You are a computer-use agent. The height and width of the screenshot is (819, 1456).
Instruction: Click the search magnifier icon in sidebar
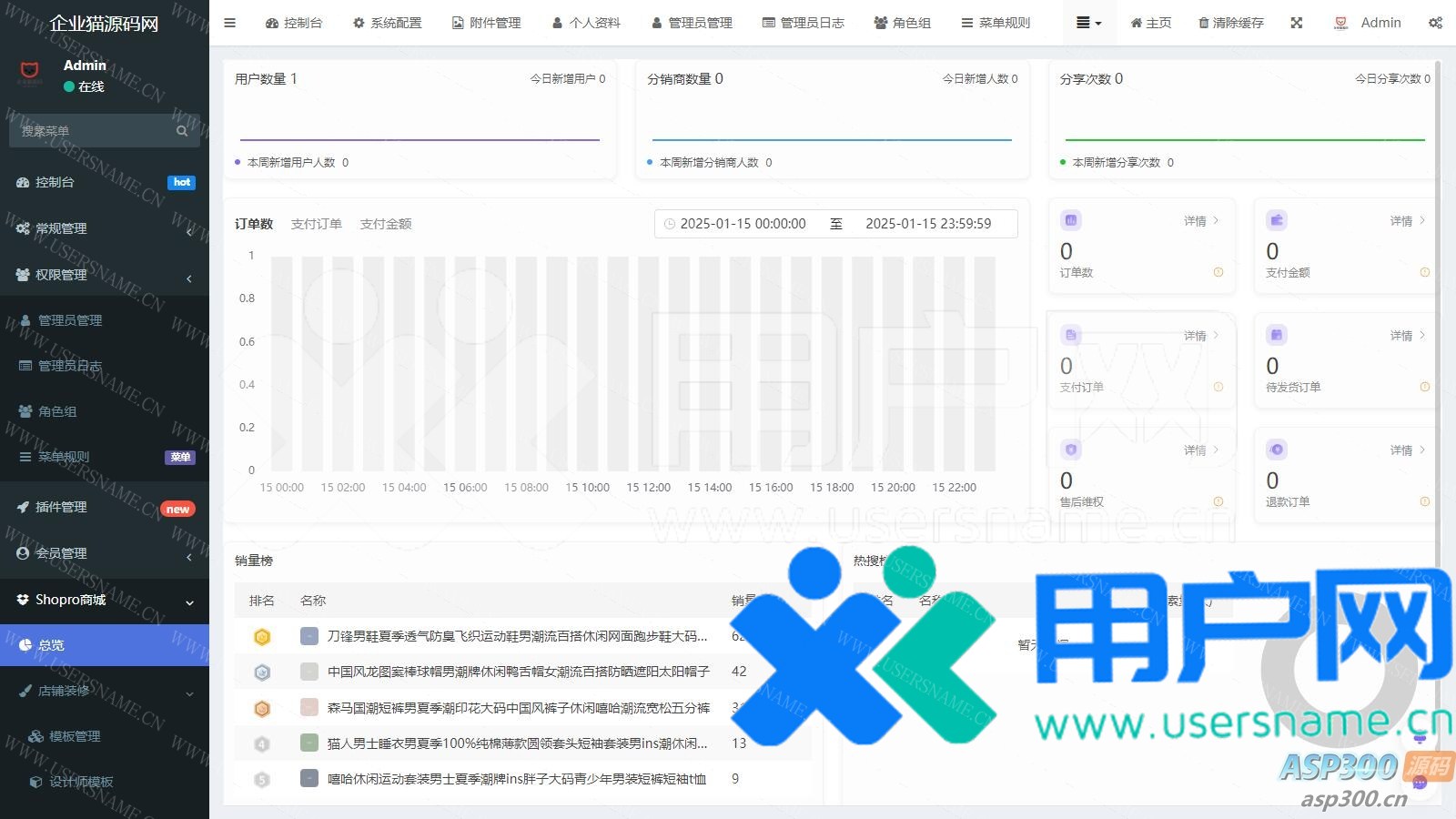coord(182,131)
